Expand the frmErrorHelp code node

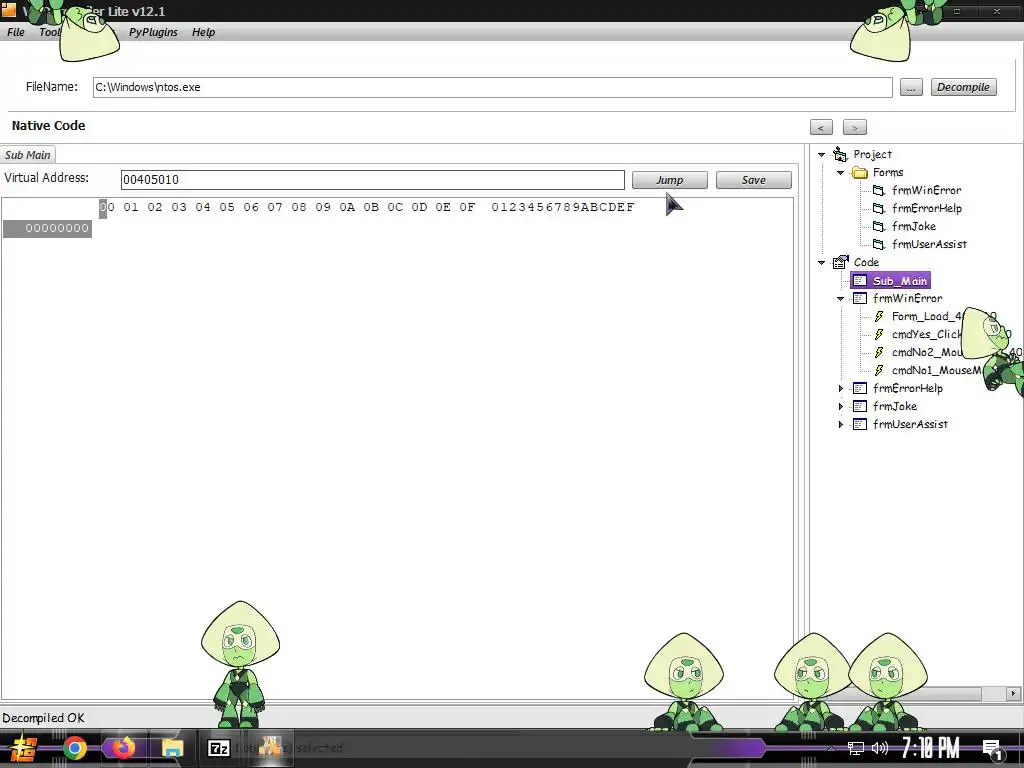(x=840, y=389)
